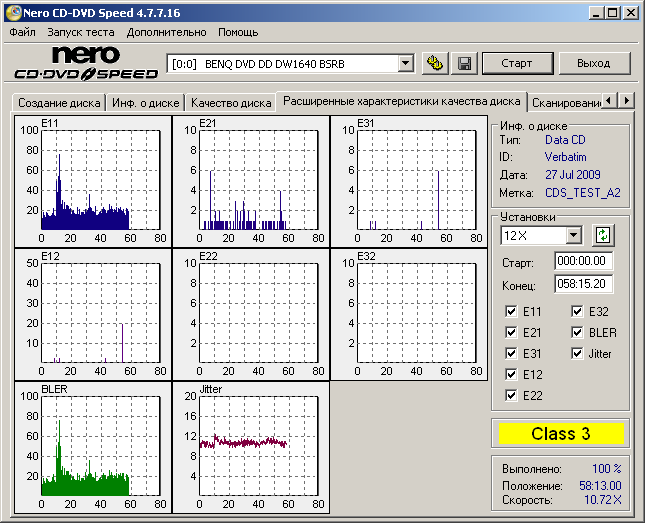Screen dimensions: 645x523
Task: Click the yellow Class 3 indicator
Action: (560, 434)
